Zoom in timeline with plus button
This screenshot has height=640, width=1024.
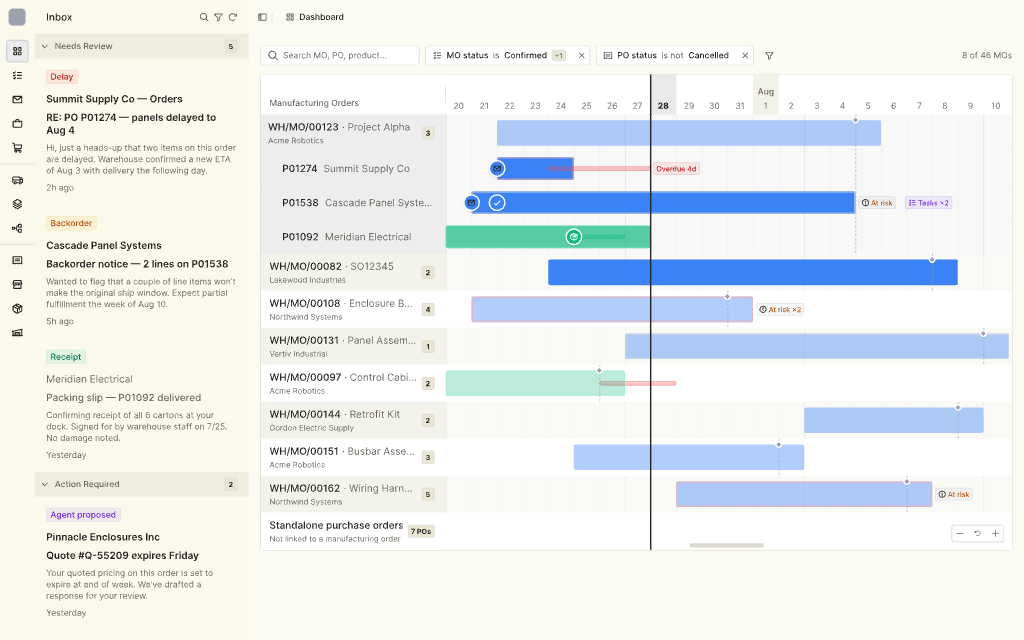click(x=995, y=534)
